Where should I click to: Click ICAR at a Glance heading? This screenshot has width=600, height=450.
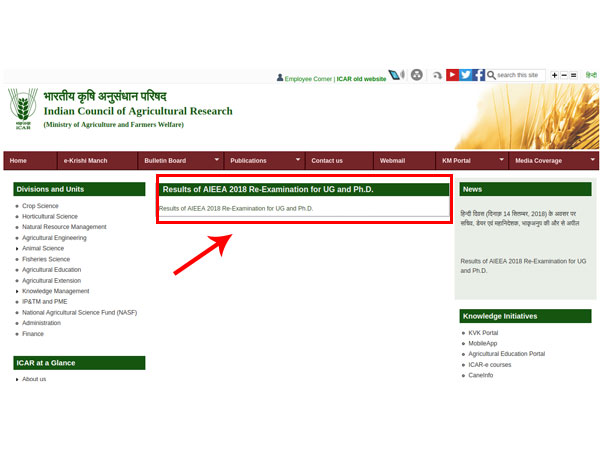tap(79, 363)
